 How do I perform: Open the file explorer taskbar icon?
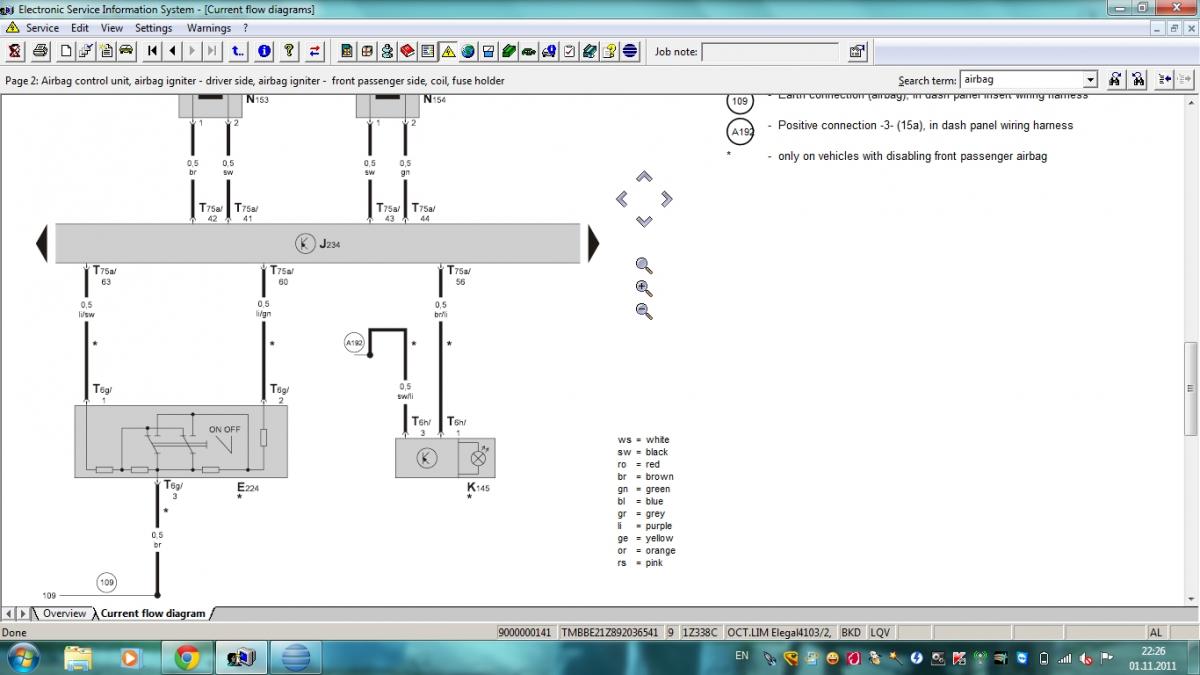(x=77, y=657)
